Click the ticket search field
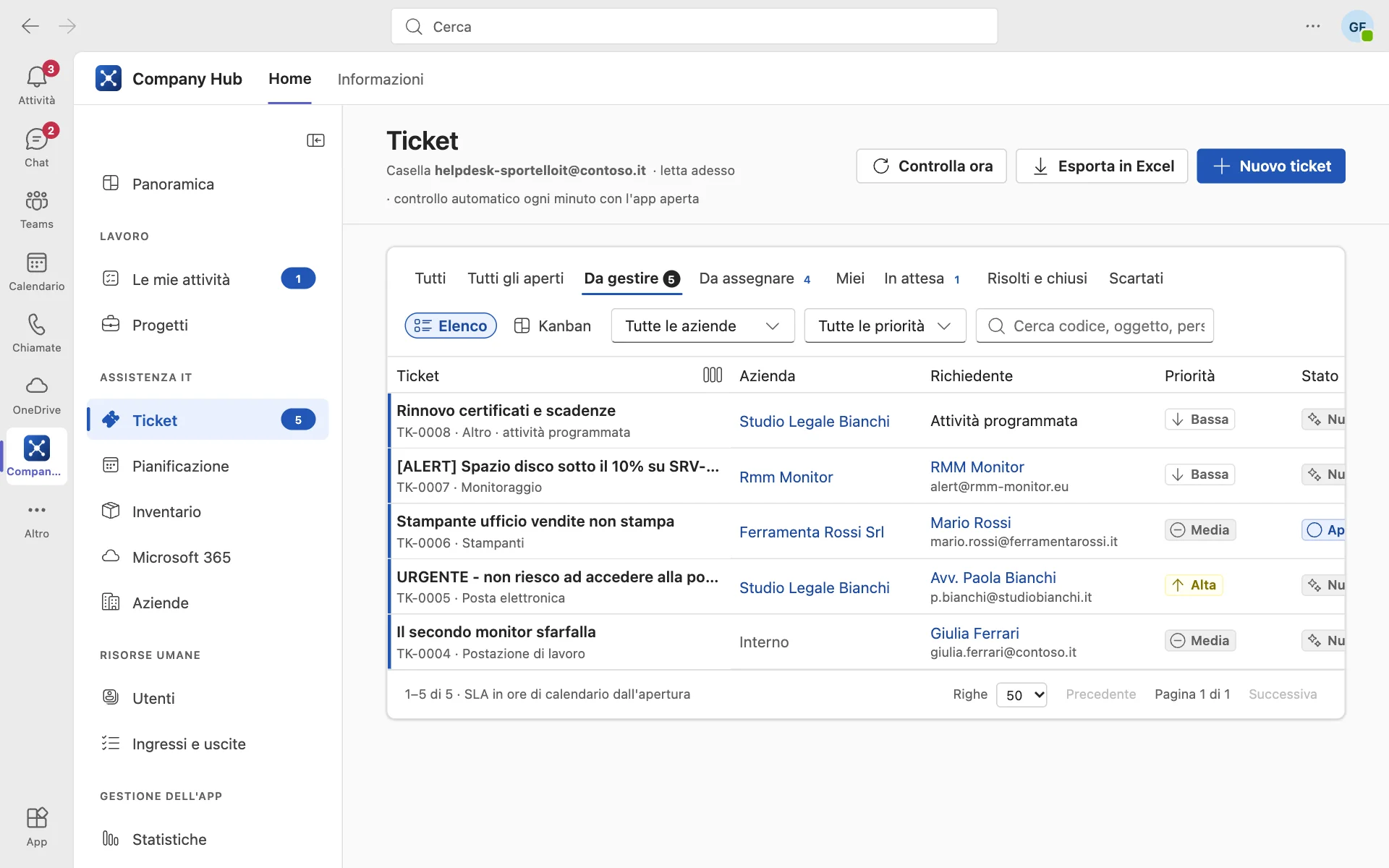Screen dimensions: 1389x868 click(x=1095, y=325)
